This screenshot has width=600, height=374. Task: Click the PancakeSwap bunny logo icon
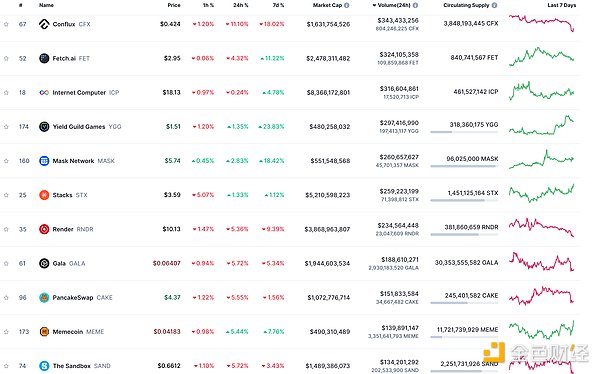pos(44,297)
